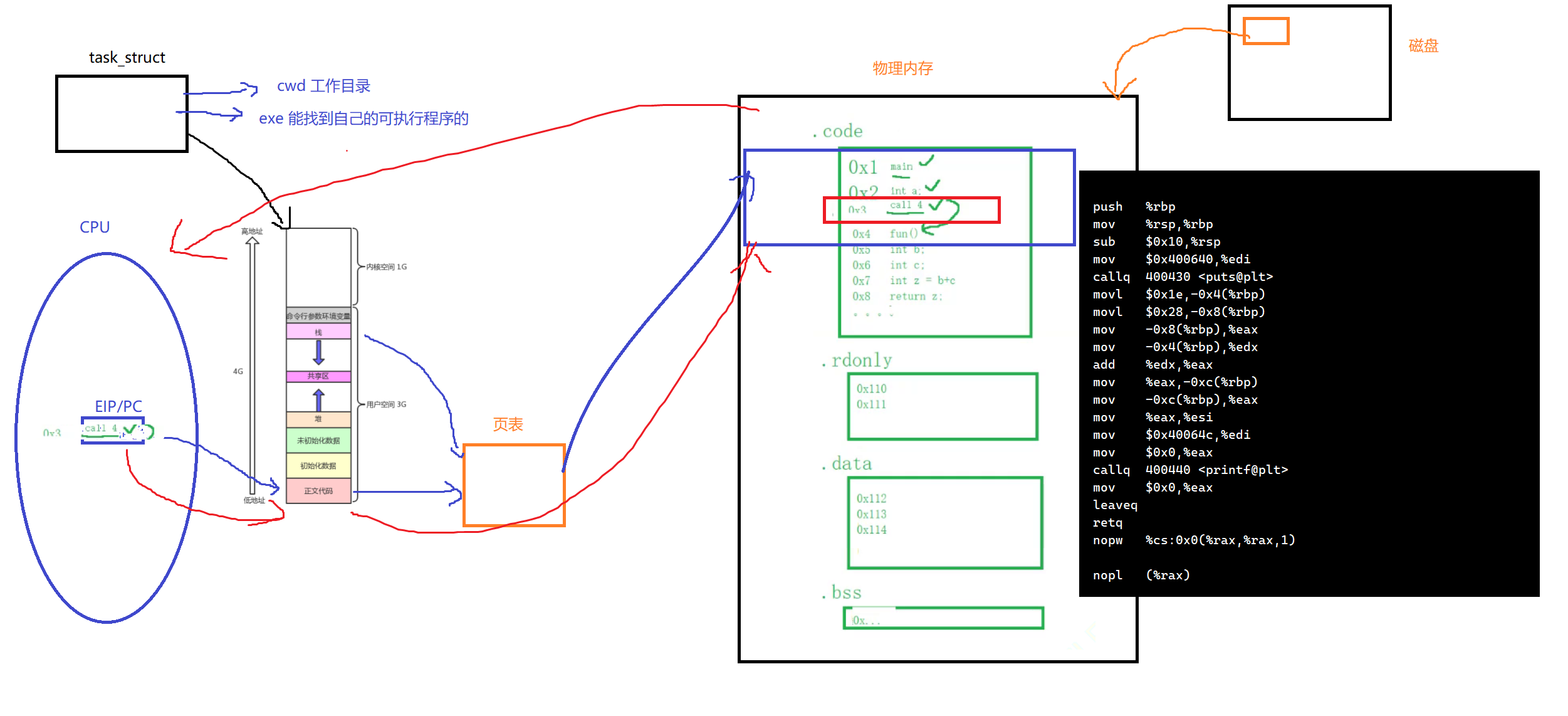
Task: Click the '0x1 main' code line
Action: 881,167
